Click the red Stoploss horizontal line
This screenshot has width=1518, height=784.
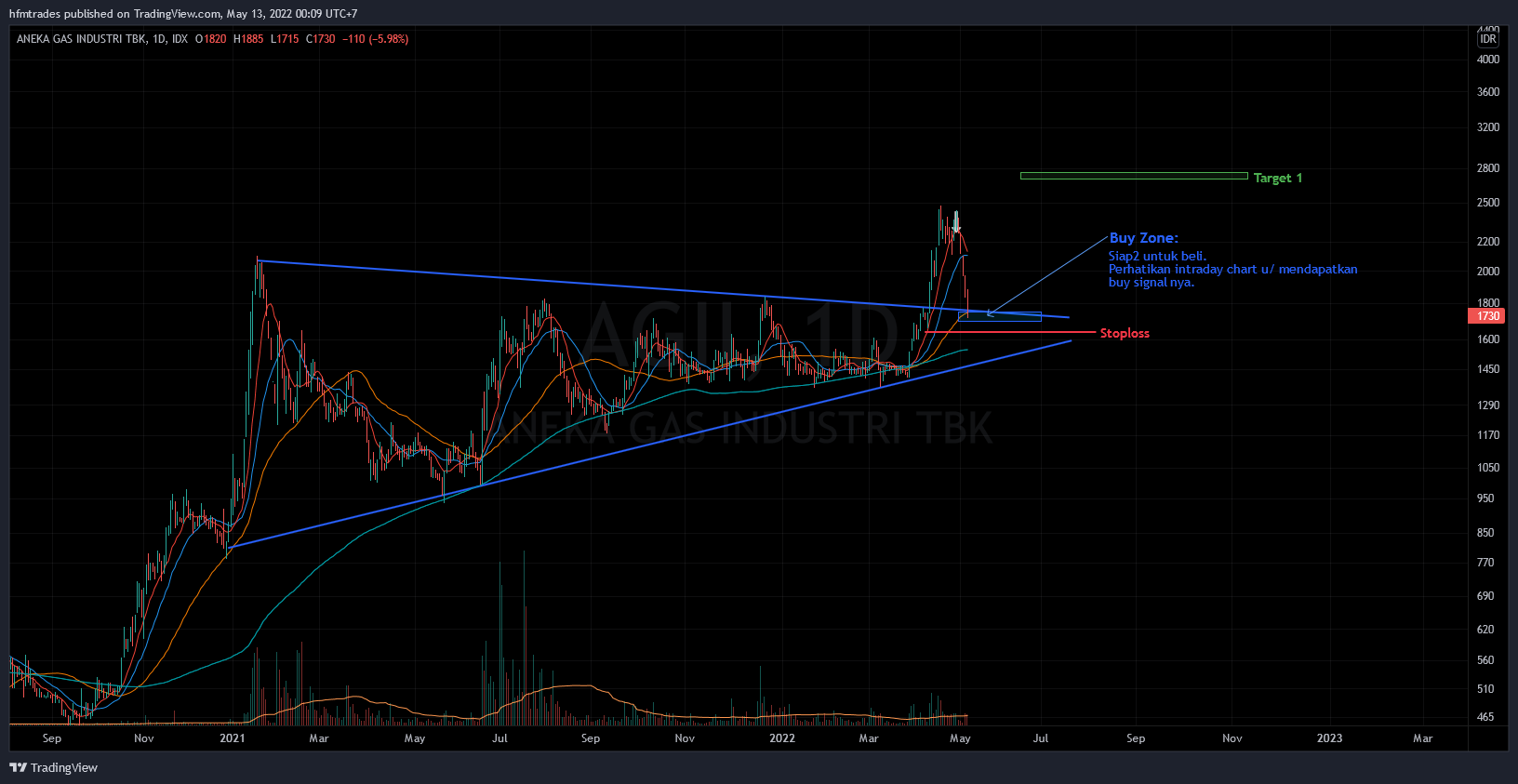coord(1010,332)
